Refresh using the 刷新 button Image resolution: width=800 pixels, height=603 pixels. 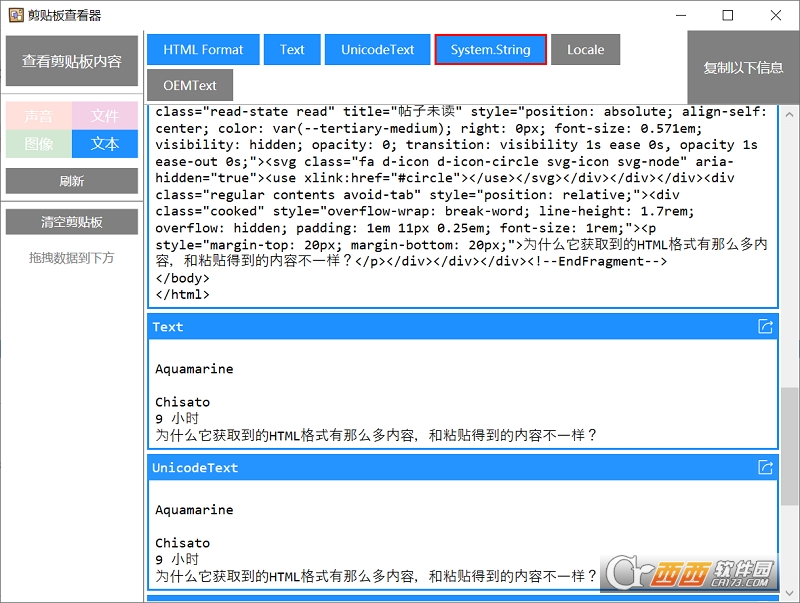pyautogui.click(x=72, y=181)
